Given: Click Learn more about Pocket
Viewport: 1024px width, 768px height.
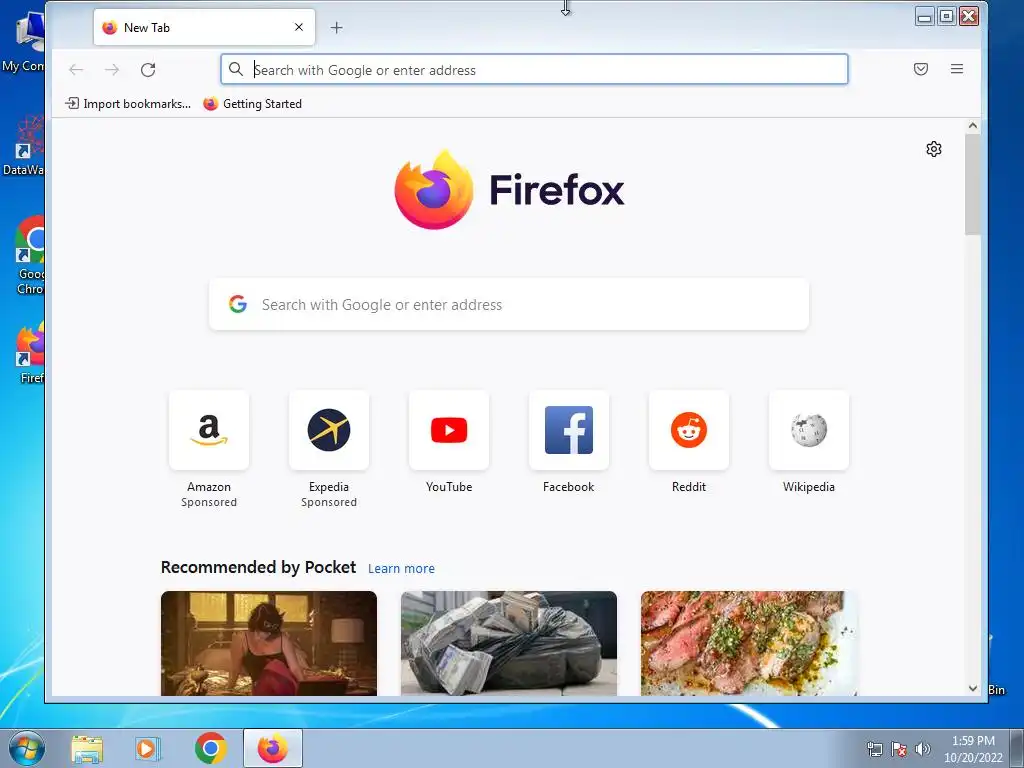Looking at the screenshot, I should pos(401,569).
